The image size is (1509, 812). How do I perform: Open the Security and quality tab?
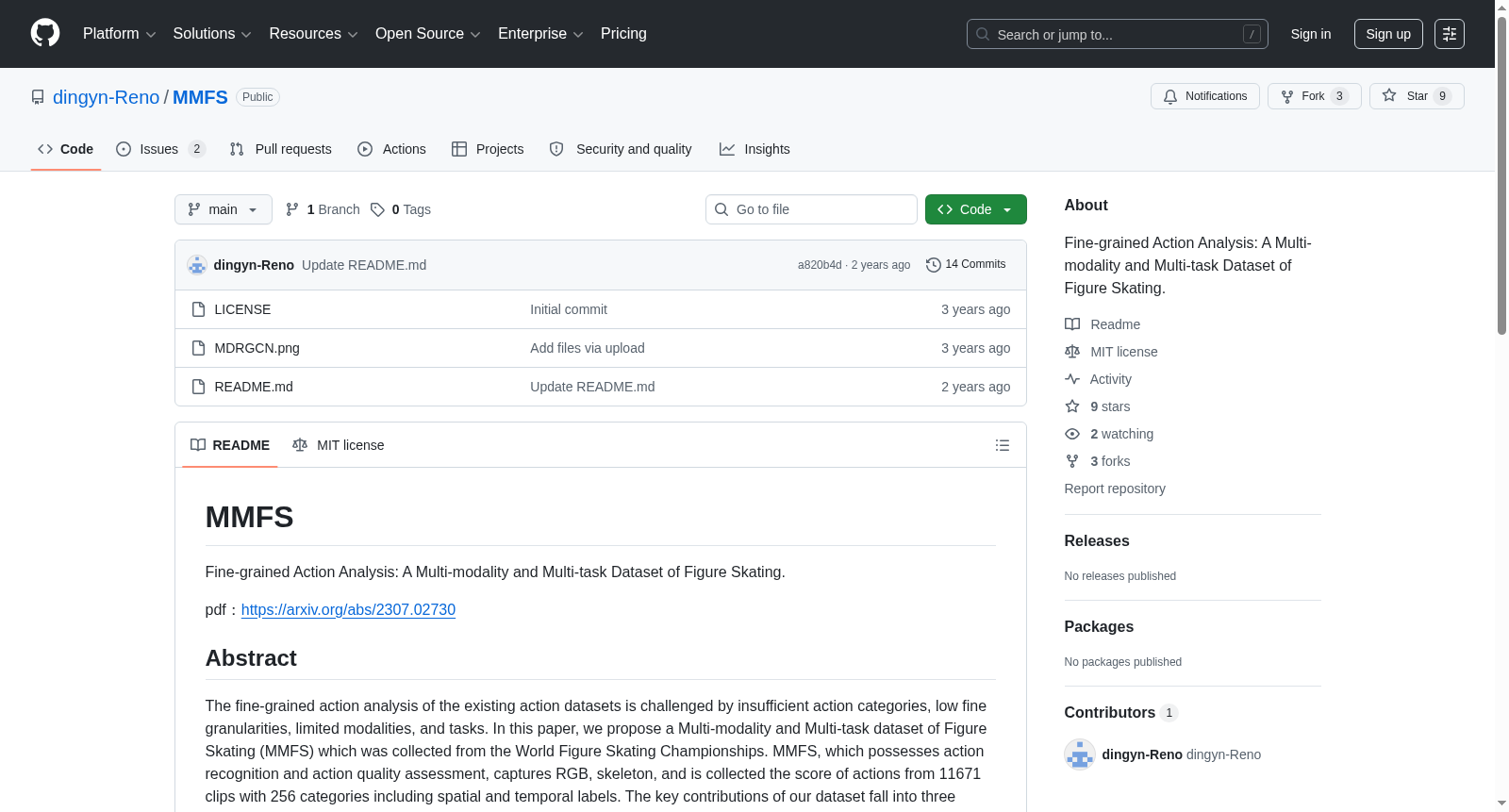[x=621, y=149]
